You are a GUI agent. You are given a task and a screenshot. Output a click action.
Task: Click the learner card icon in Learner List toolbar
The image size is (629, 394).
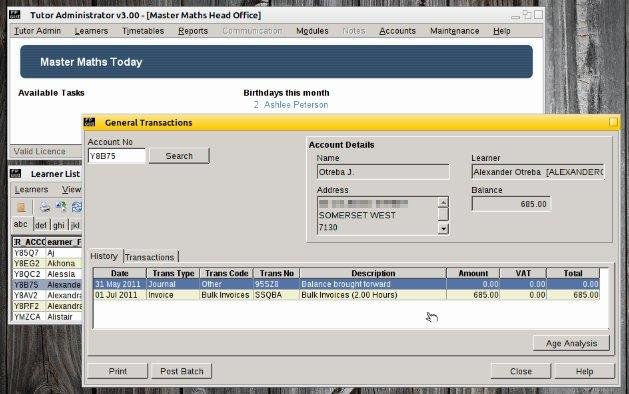(21, 207)
